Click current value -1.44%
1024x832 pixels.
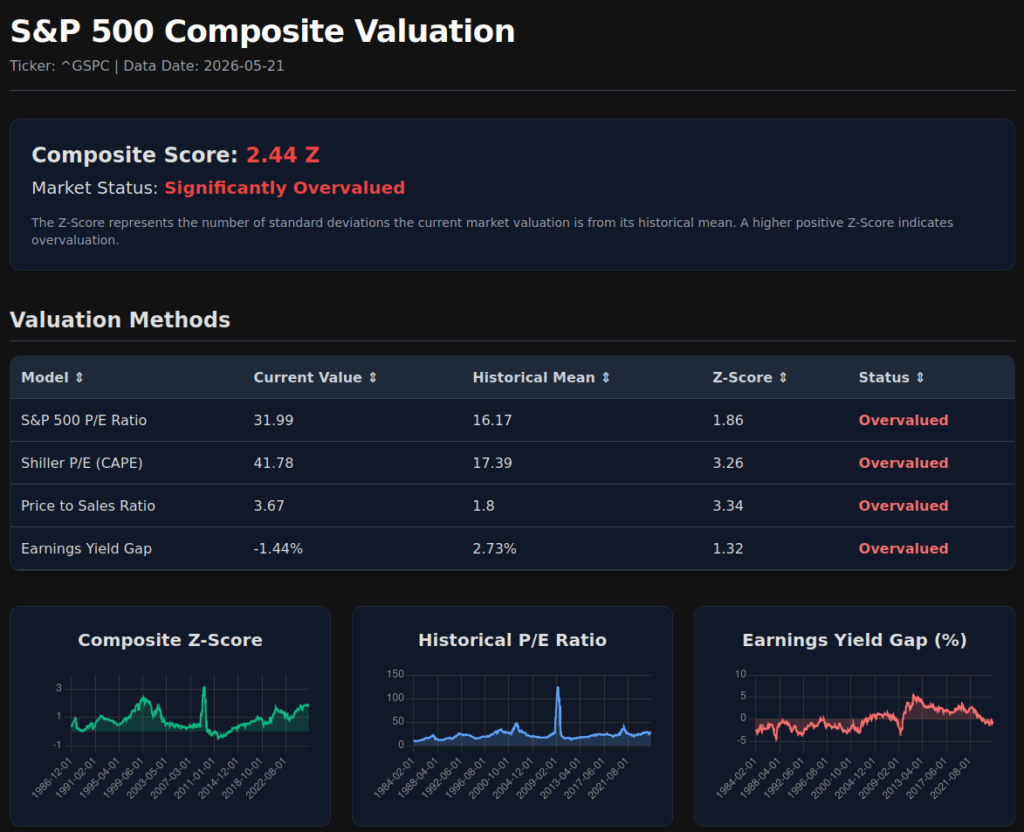tap(278, 549)
